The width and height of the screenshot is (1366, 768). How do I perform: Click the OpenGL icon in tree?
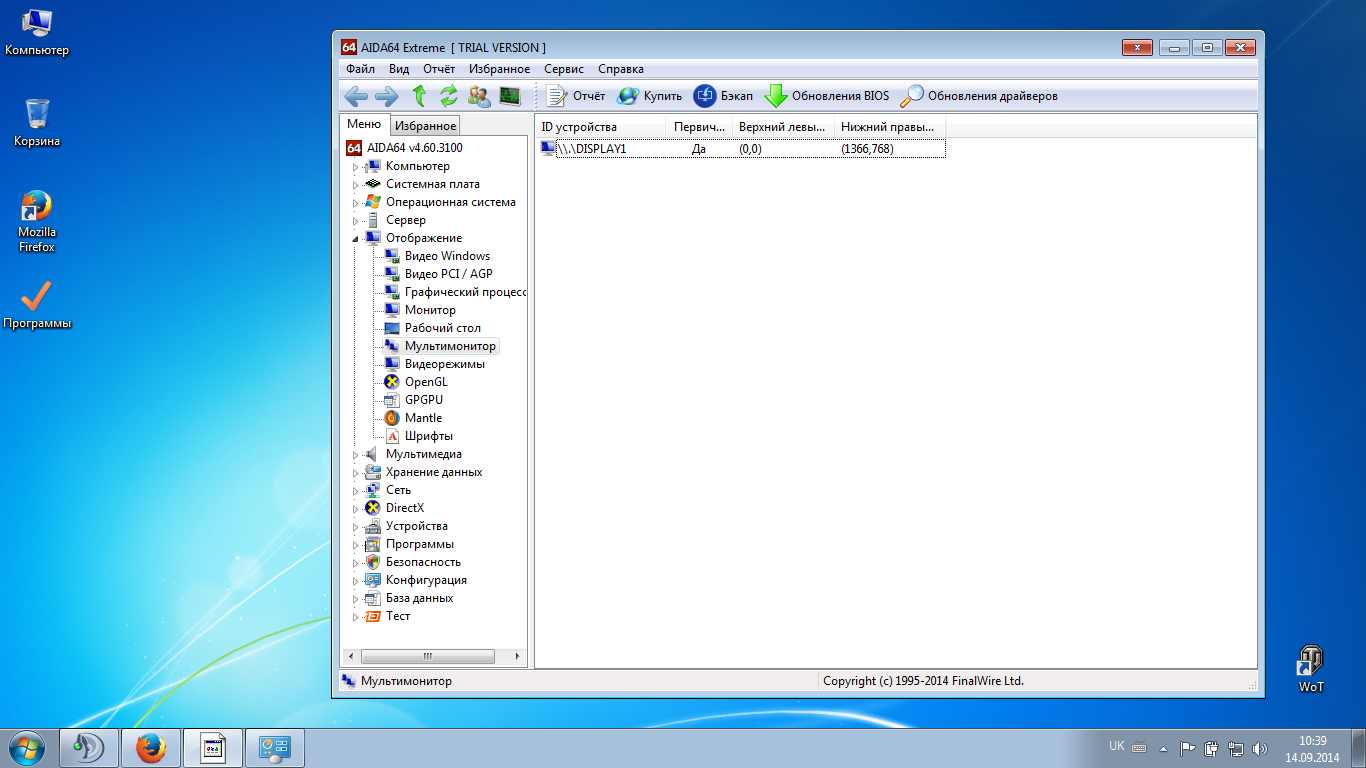(x=392, y=382)
